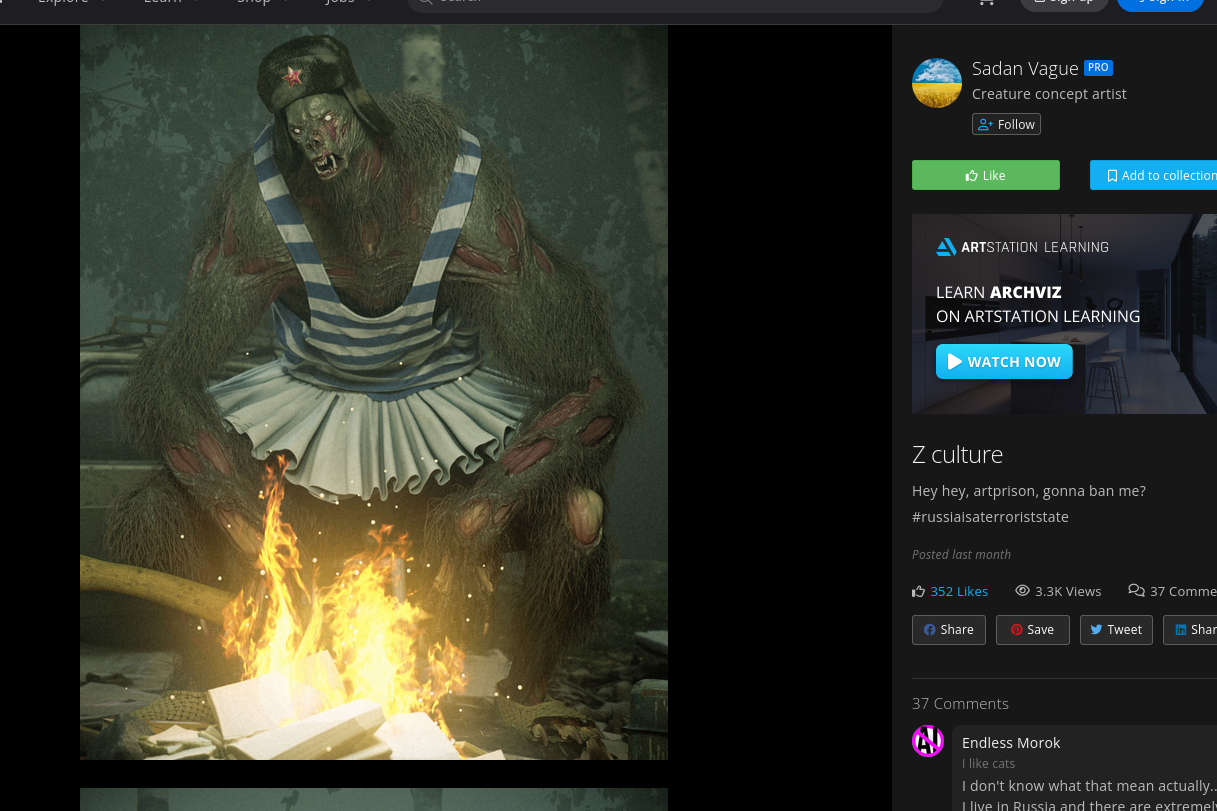The image size is (1217, 811).
Task: Open the Endless Morok commenter name
Action: click(x=1011, y=743)
